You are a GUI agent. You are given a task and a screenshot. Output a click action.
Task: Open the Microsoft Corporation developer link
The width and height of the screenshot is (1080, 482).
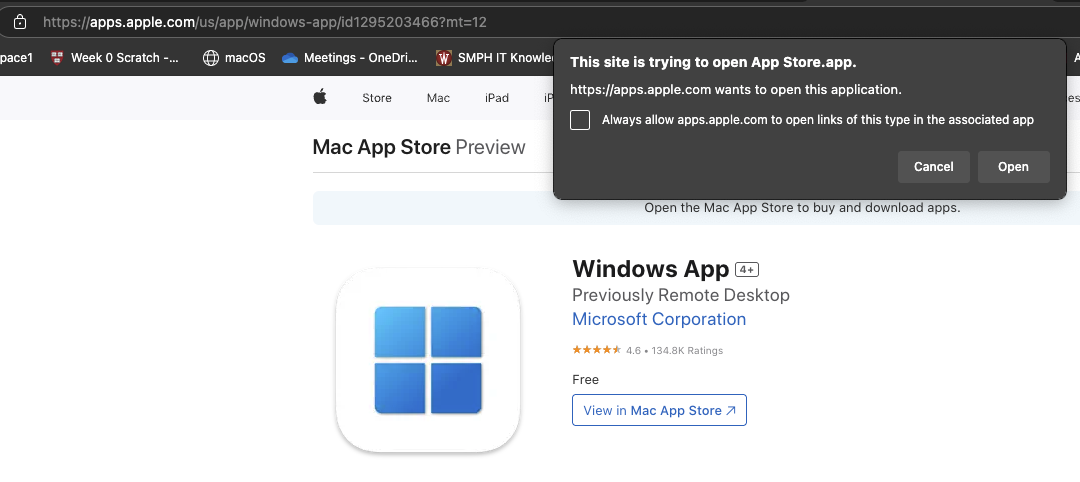click(x=659, y=319)
